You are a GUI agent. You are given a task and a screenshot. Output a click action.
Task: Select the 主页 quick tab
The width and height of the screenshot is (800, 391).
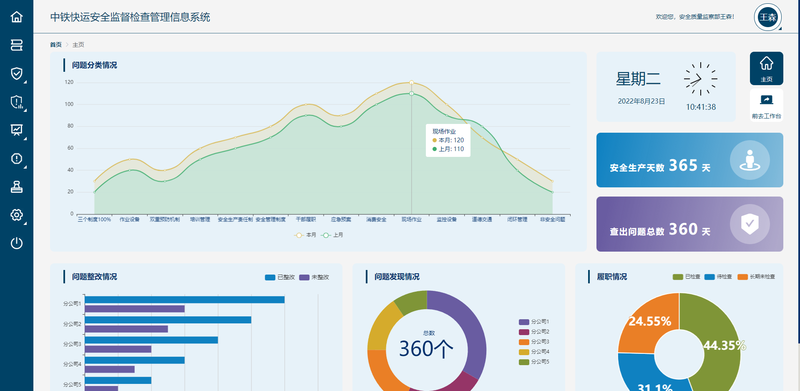click(766, 68)
